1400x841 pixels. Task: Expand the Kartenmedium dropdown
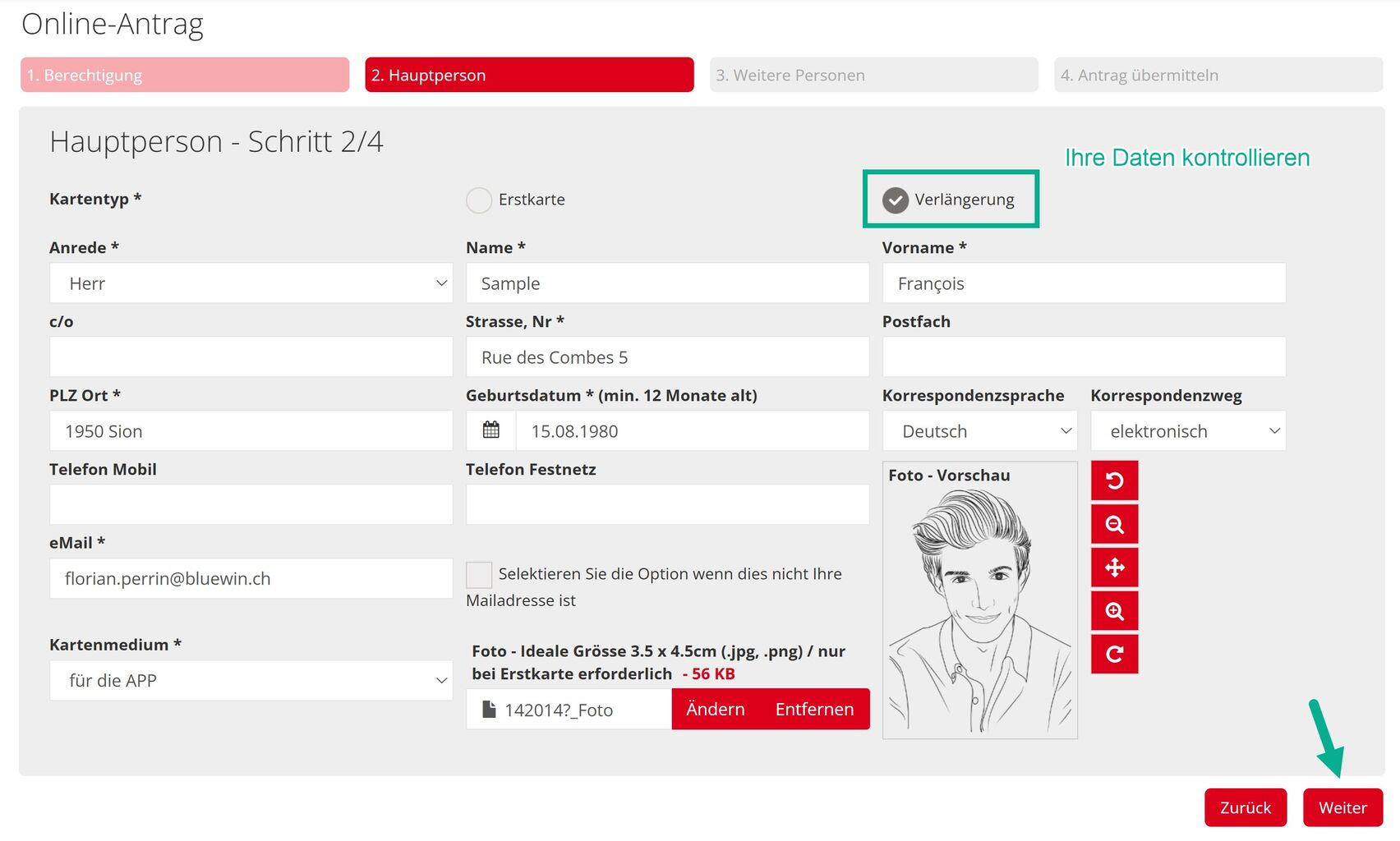tap(251, 681)
